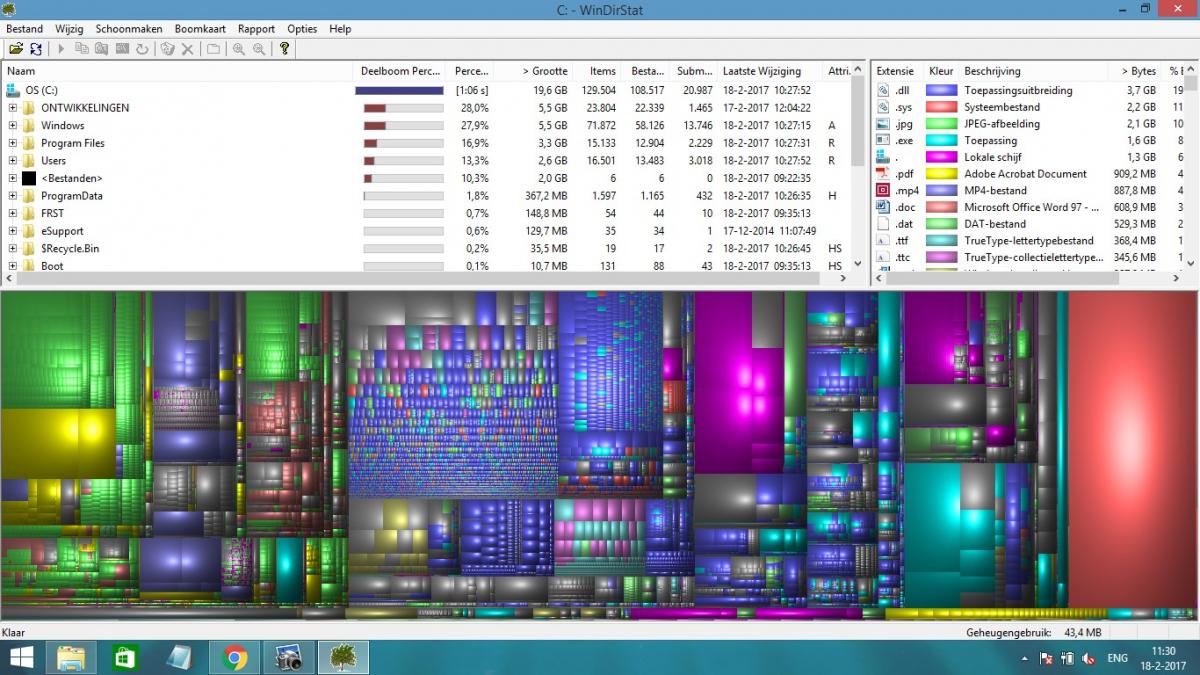Viewport: 1200px width, 675px height.
Task: Open Windows Store from the taskbar
Action: [125, 658]
